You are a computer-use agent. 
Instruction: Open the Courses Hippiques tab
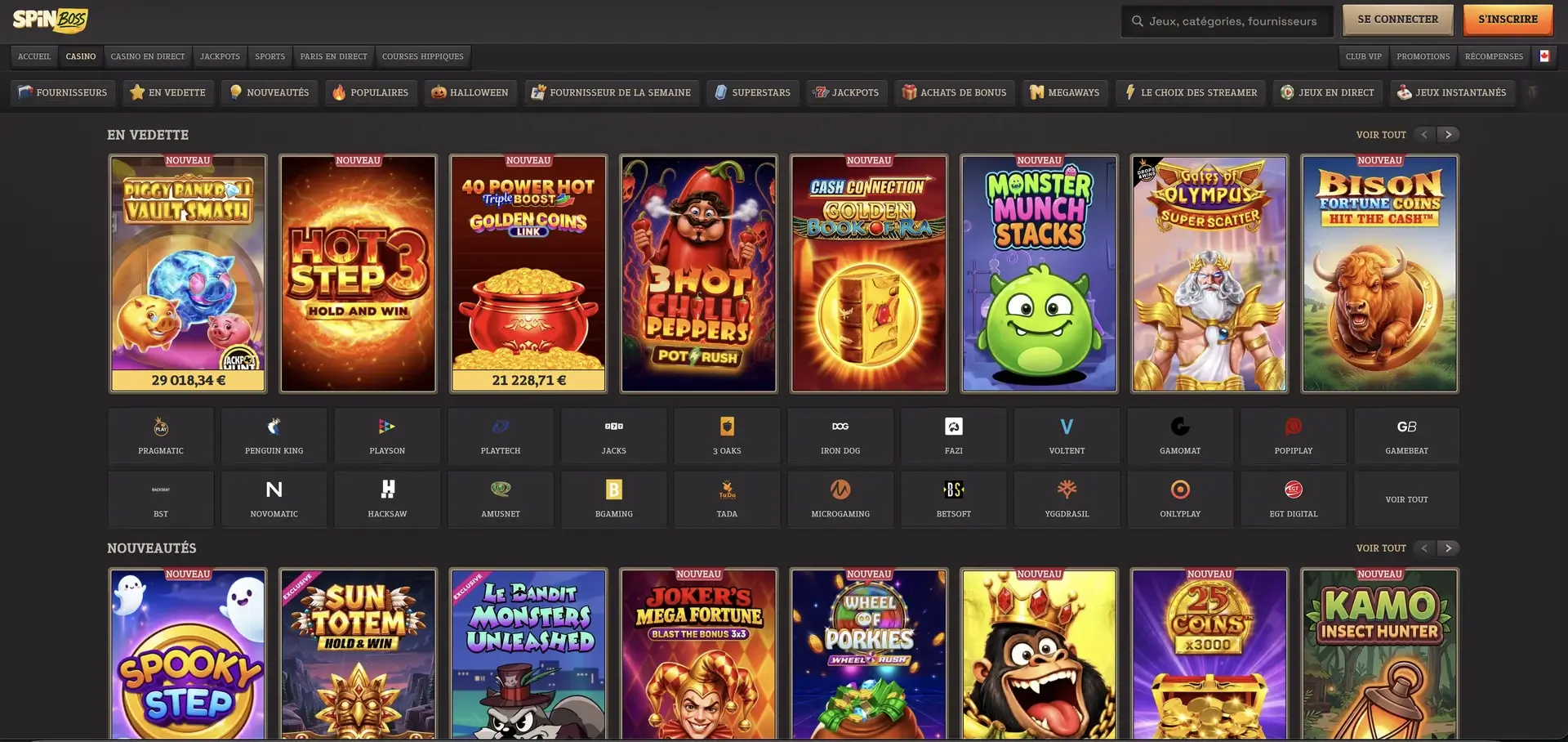(x=423, y=56)
